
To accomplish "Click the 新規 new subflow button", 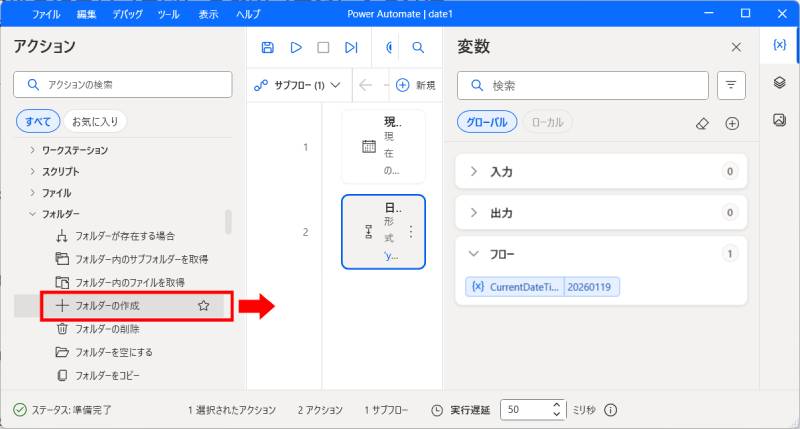I will point(416,85).
